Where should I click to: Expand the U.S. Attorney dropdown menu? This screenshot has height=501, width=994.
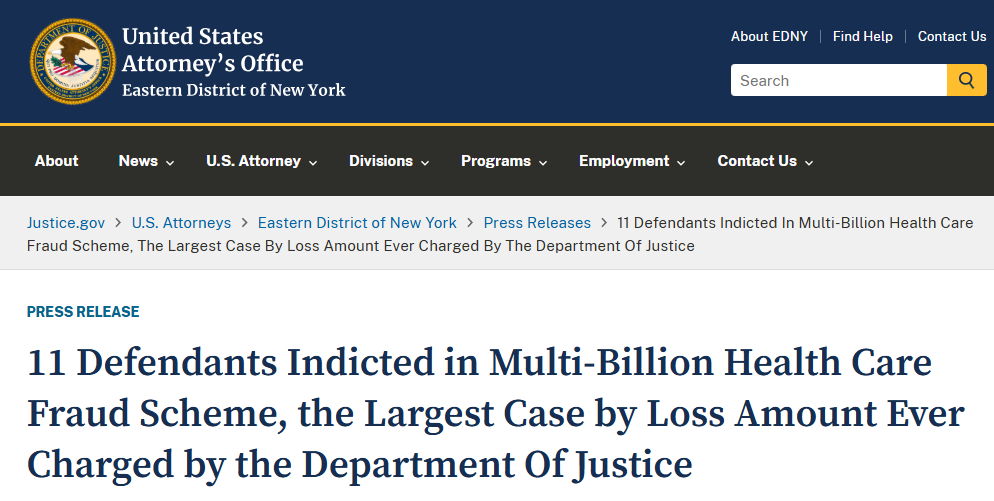coord(262,161)
